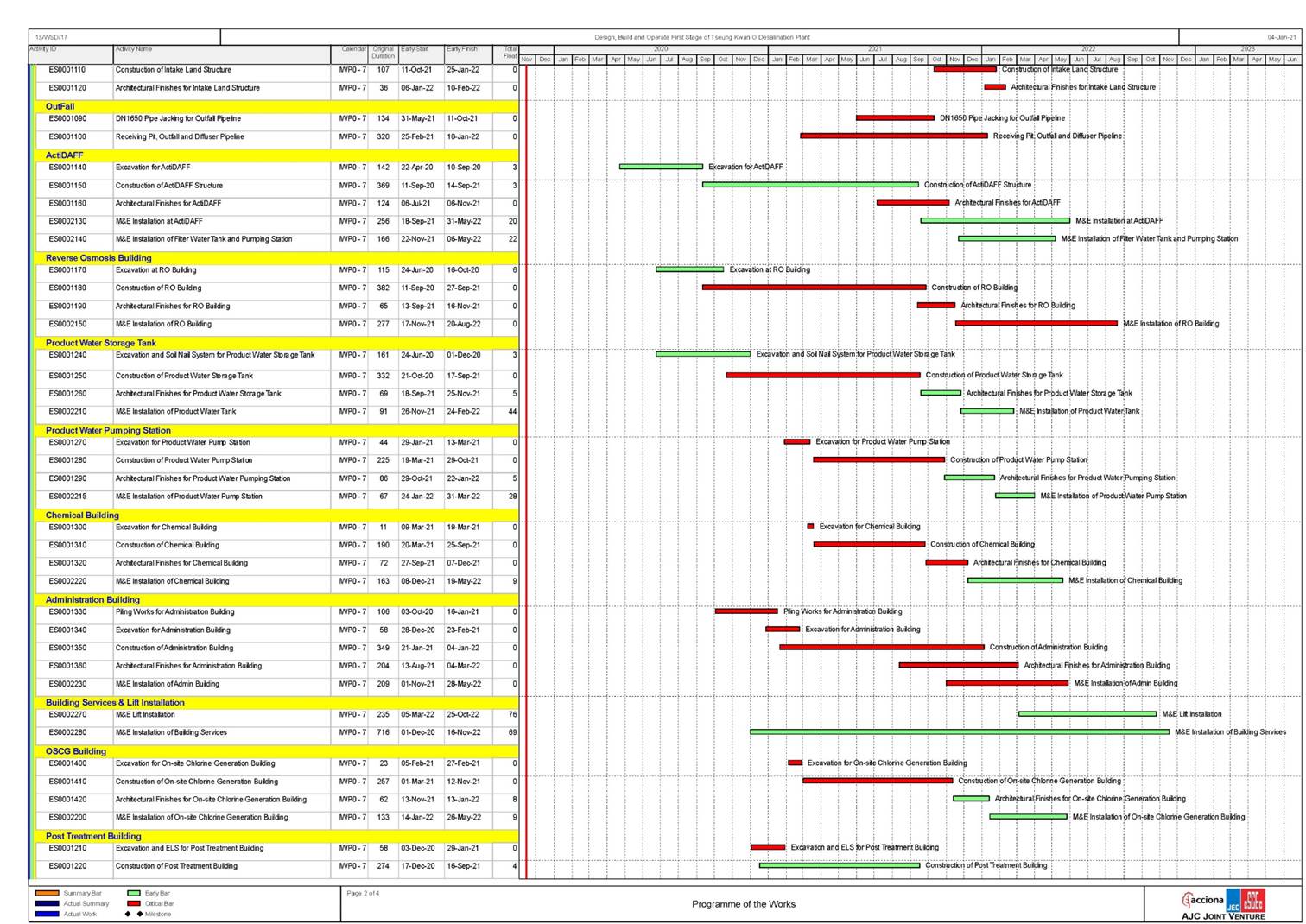The image size is (1306, 924).
Task: Click the 2021 year timescale header
Action: point(874,49)
